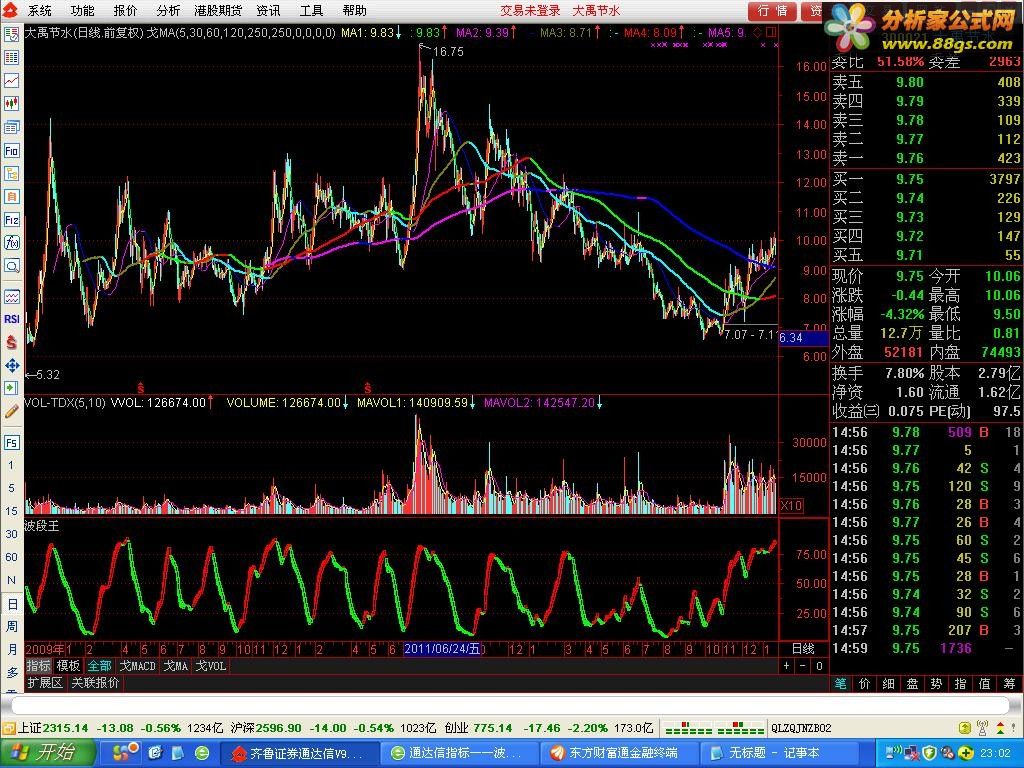Open the 报价 menu
The image size is (1024, 768).
tap(125, 10)
